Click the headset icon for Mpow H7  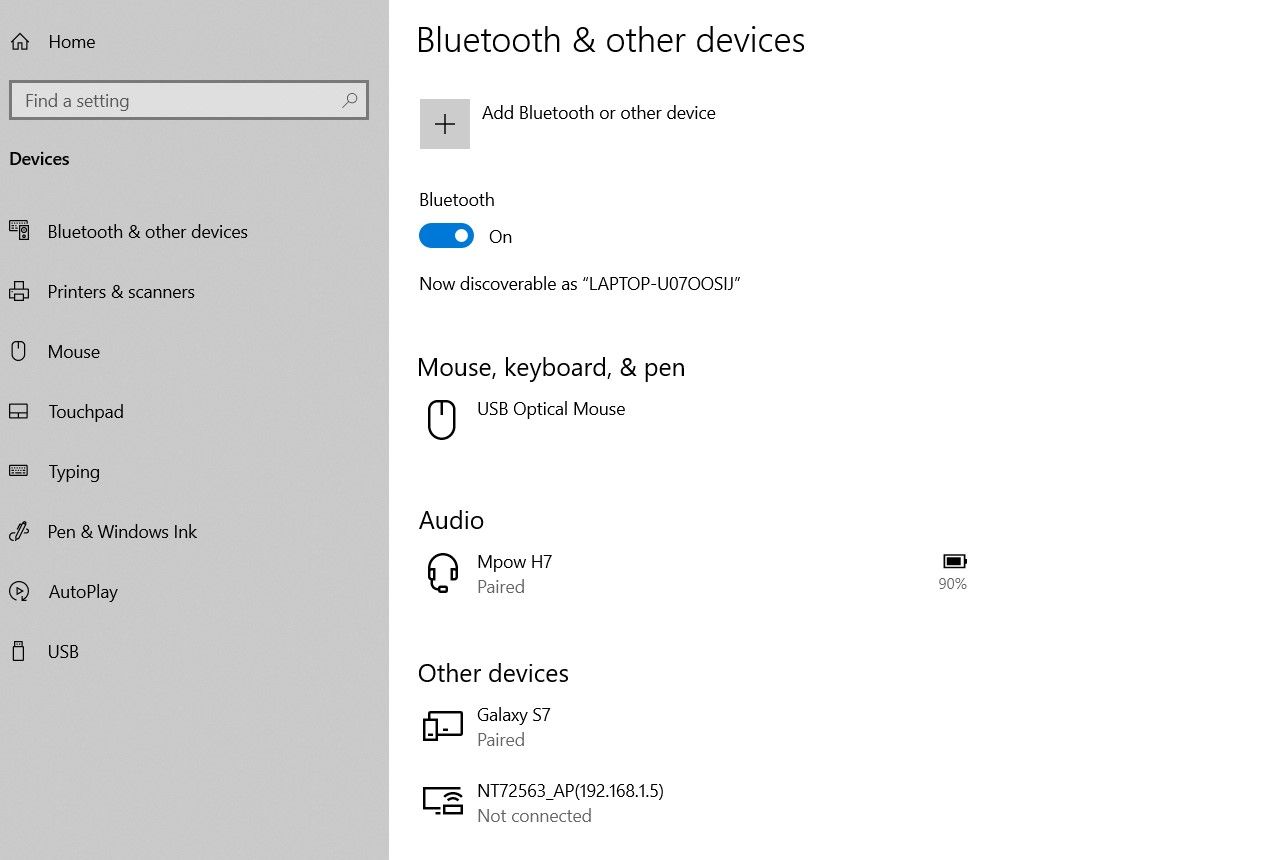click(441, 572)
